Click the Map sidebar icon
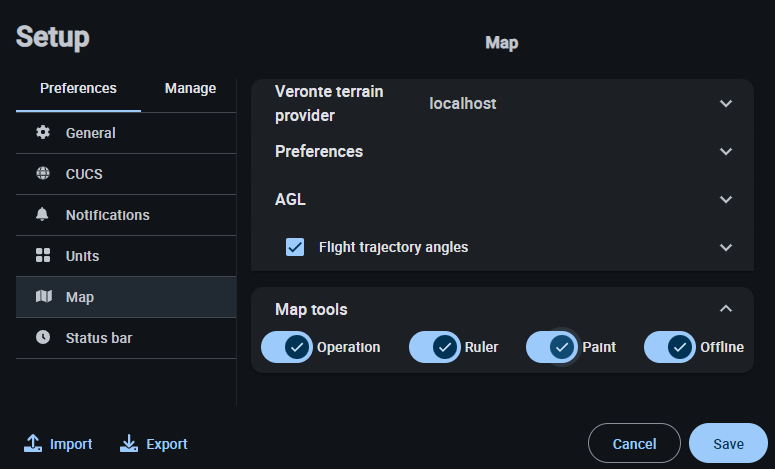Viewport: 775px width, 469px height. click(x=43, y=297)
